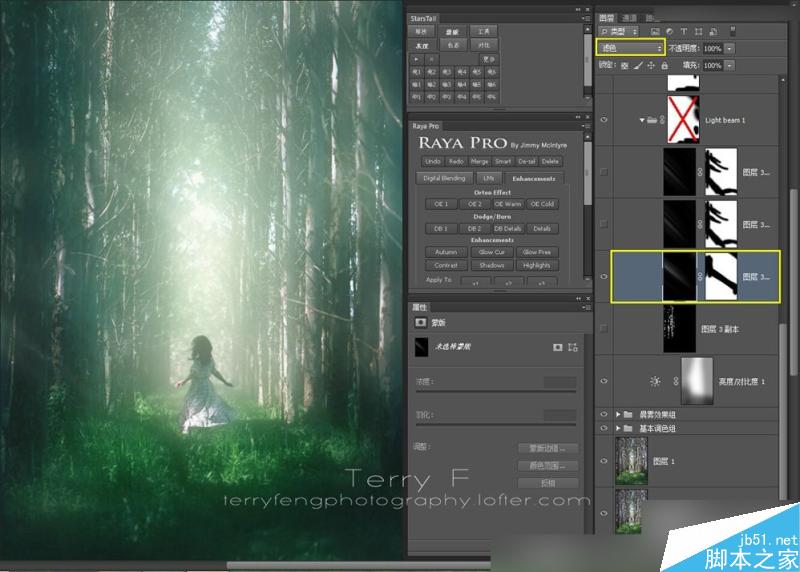
Task: Click mask link chain on selected layer
Action: 700,276
